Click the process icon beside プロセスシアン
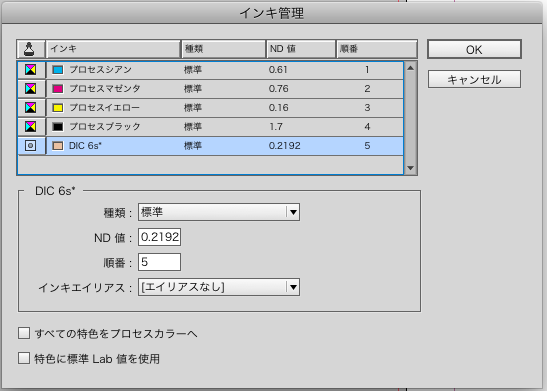 (30, 69)
